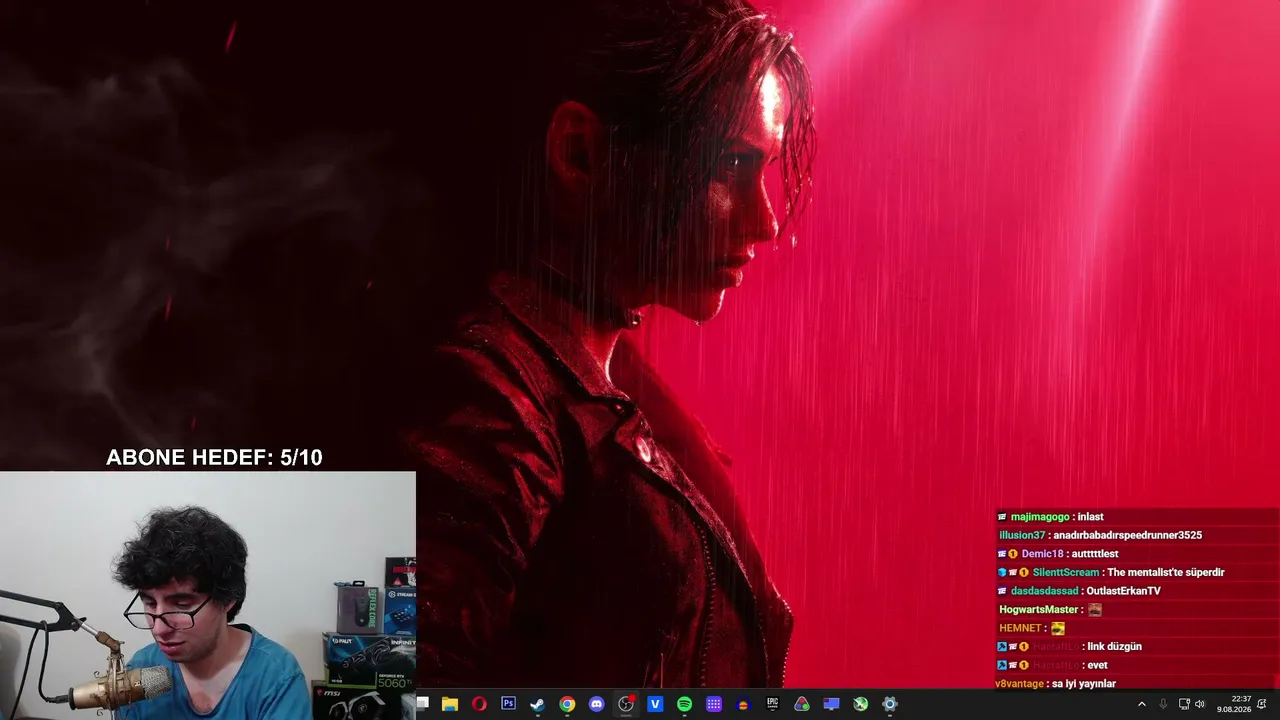
Task: Open Google Chrome from the taskbar
Action: [567, 704]
